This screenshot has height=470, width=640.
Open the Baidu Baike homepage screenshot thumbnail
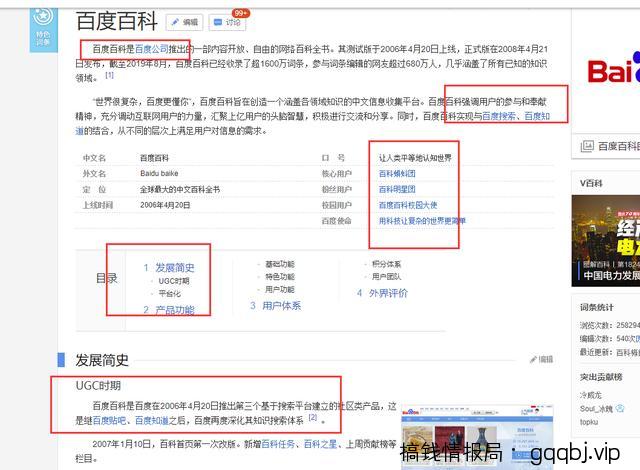coord(477,437)
